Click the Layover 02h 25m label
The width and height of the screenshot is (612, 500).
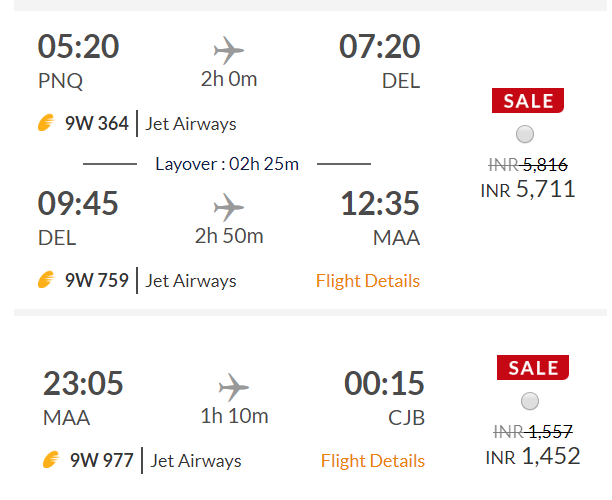(x=227, y=164)
